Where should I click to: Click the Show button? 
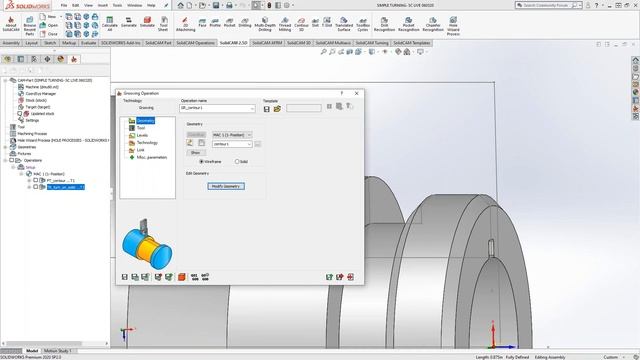(x=196, y=153)
